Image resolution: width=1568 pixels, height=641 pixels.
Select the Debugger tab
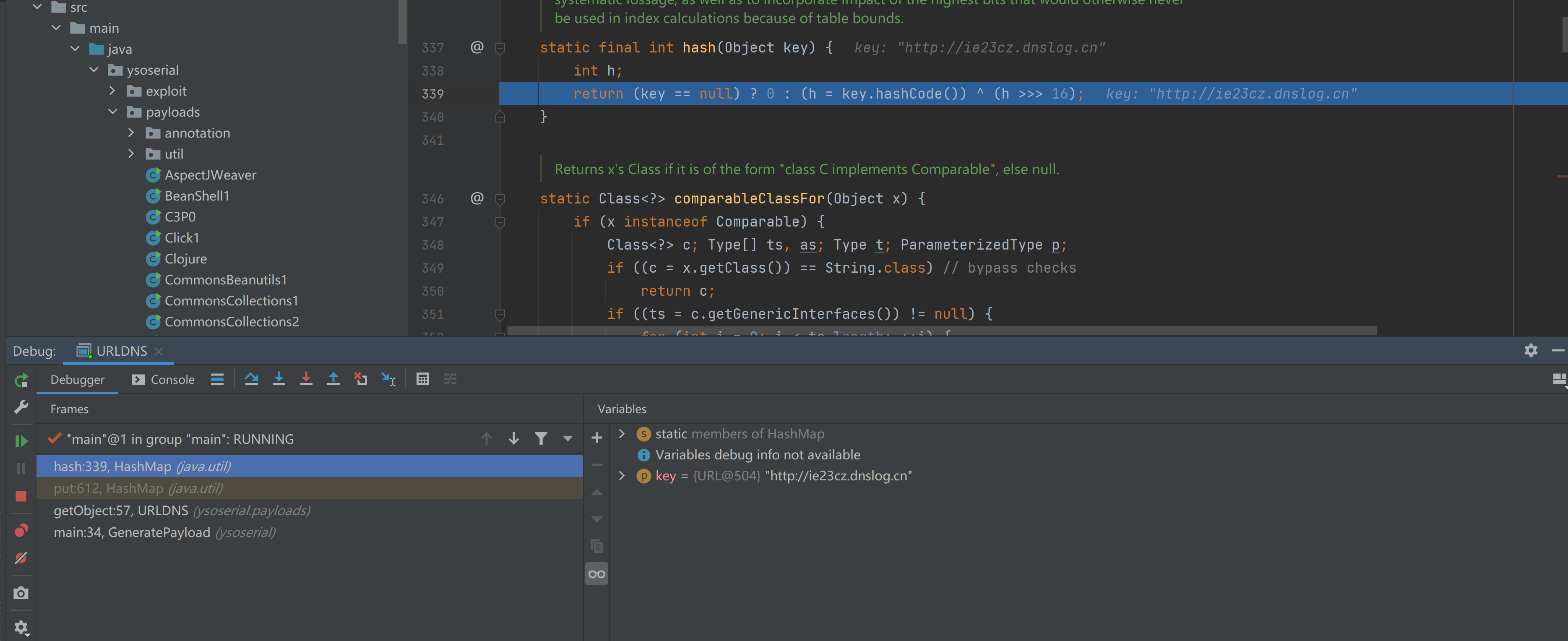tap(77, 380)
